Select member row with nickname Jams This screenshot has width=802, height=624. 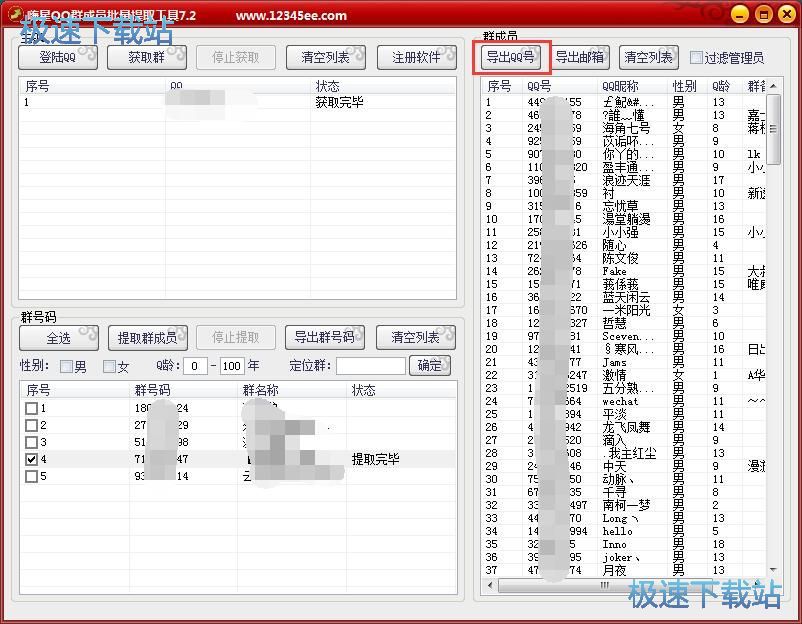pyautogui.click(x=624, y=362)
